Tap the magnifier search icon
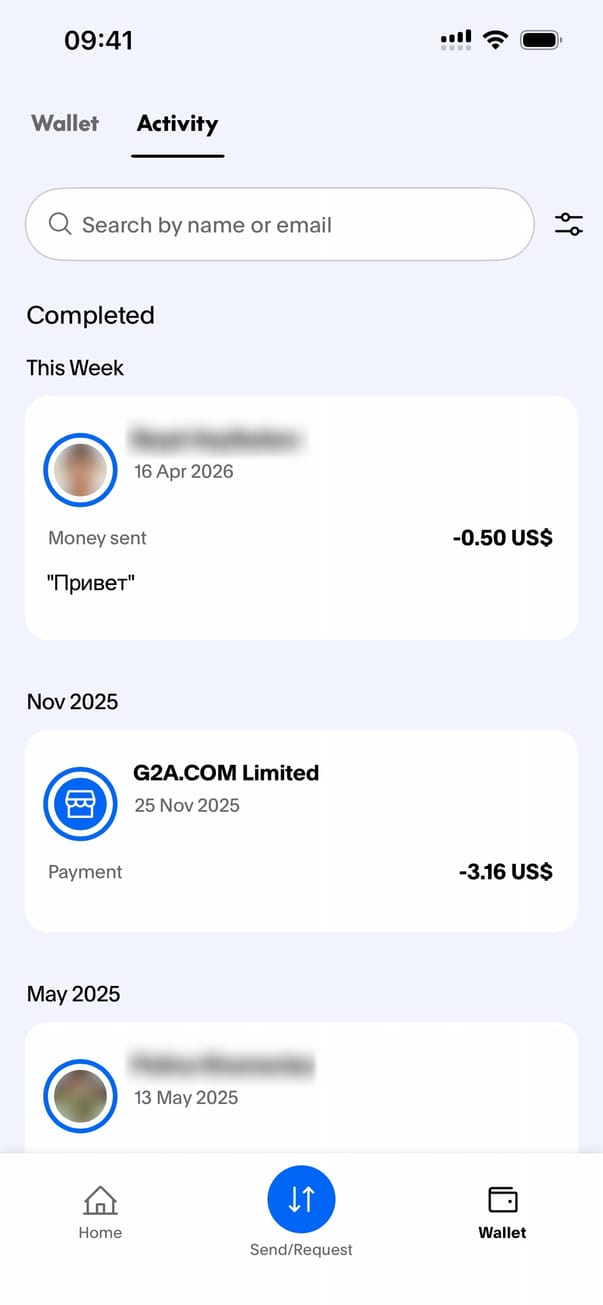Screen dimensions: 603x1305 (x=60, y=224)
